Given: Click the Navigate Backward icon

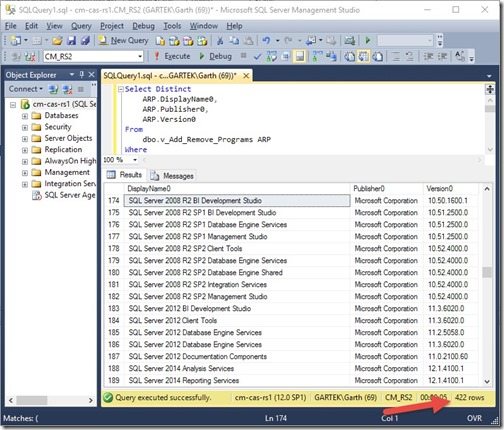Looking at the screenshot, I should [311, 41].
